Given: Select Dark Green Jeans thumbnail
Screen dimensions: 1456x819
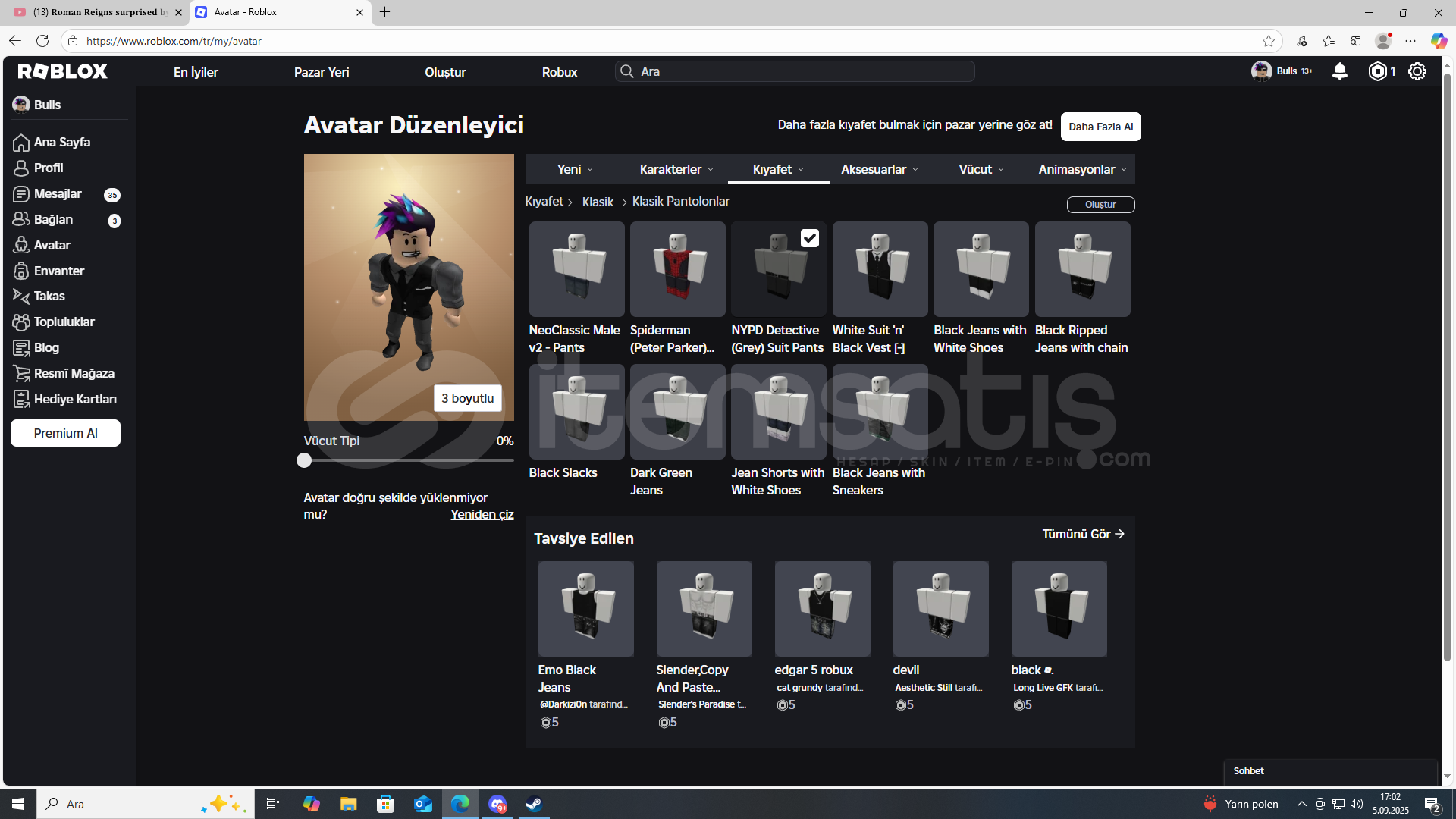Looking at the screenshot, I should pyautogui.click(x=677, y=412).
